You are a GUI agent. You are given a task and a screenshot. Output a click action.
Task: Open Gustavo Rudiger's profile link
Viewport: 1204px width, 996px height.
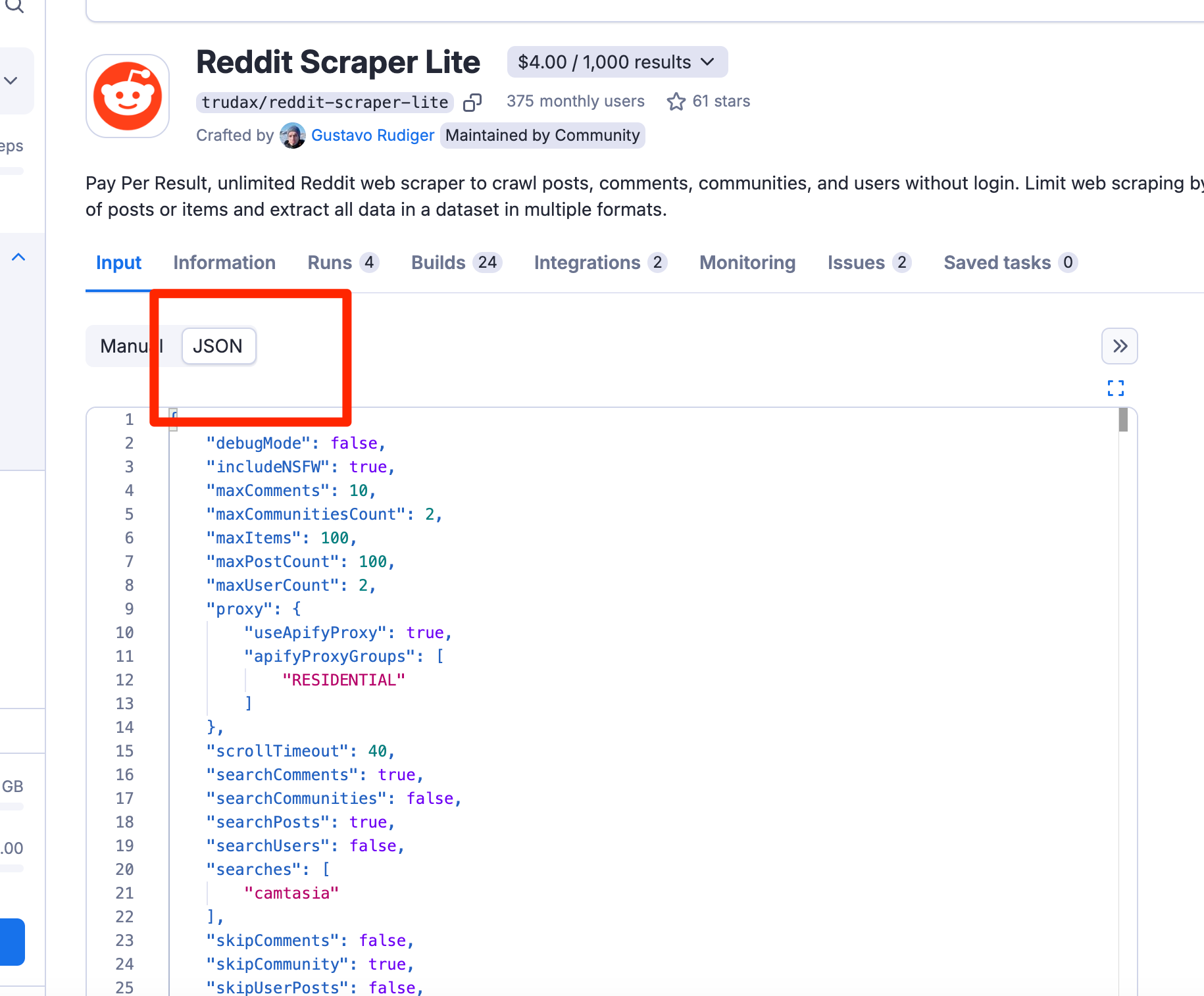point(372,136)
